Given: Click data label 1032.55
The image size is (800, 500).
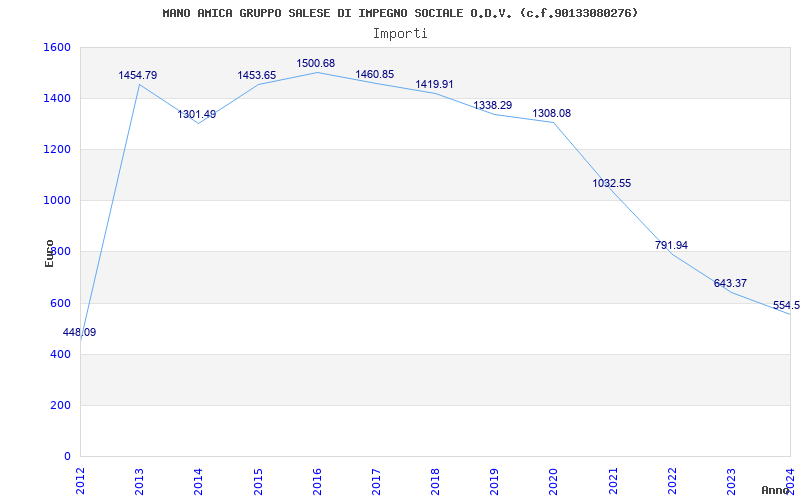Looking at the screenshot, I should [x=612, y=184].
